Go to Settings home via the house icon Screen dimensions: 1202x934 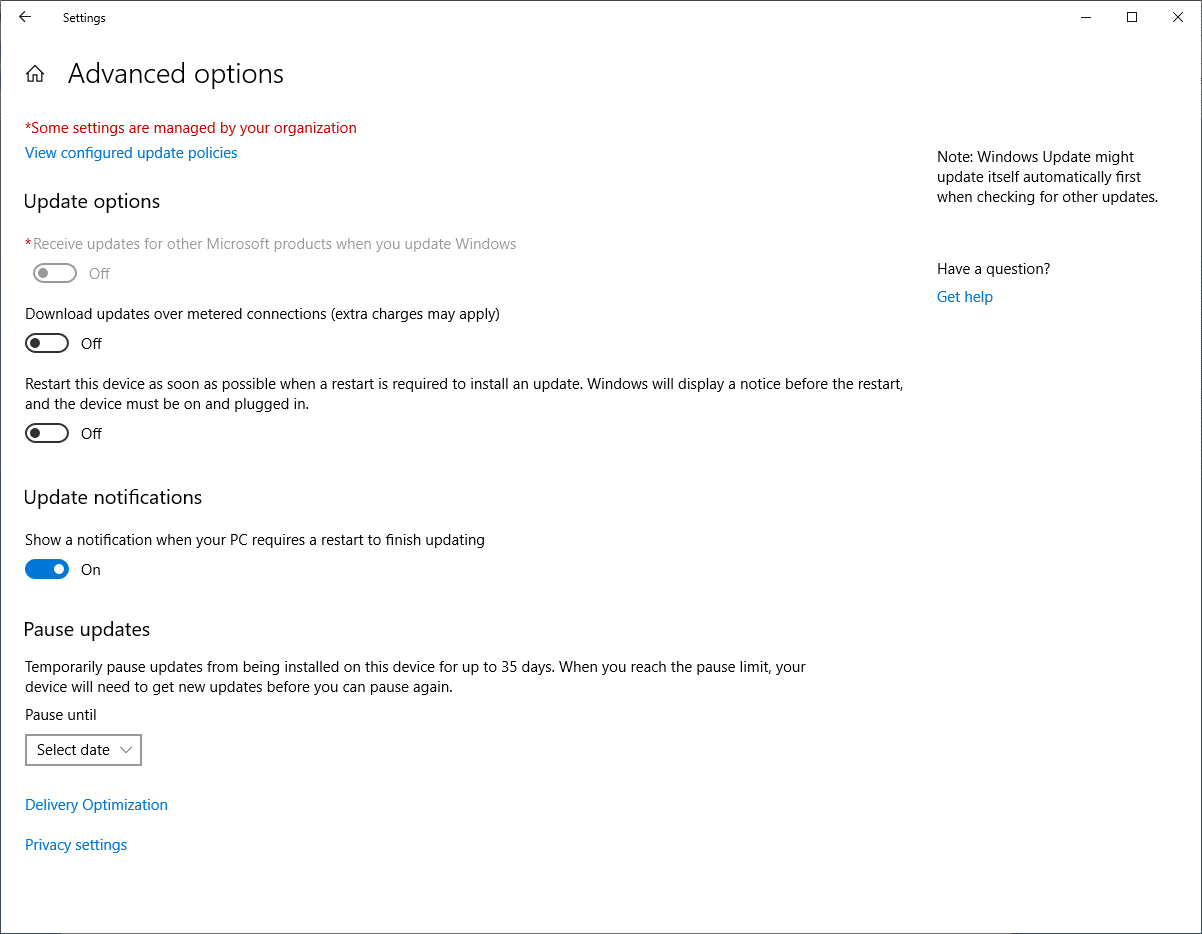tap(35, 74)
